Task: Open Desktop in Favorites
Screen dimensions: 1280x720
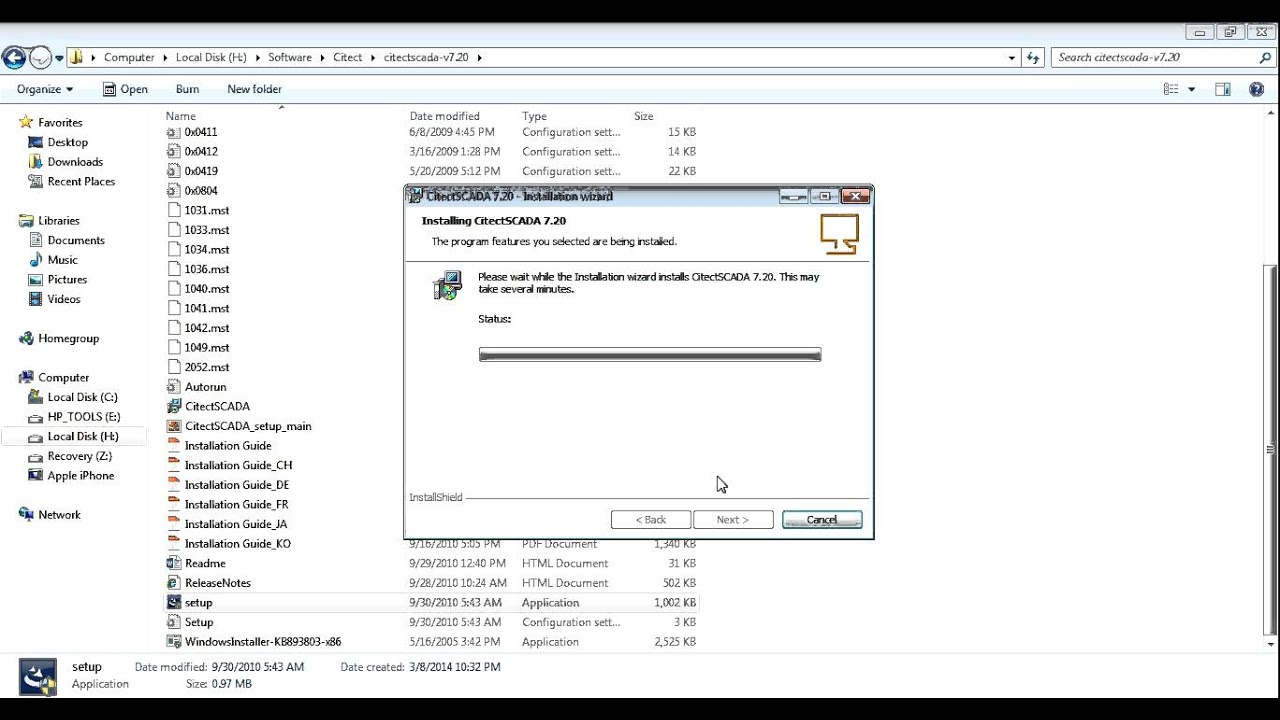Action: (67, 142)
